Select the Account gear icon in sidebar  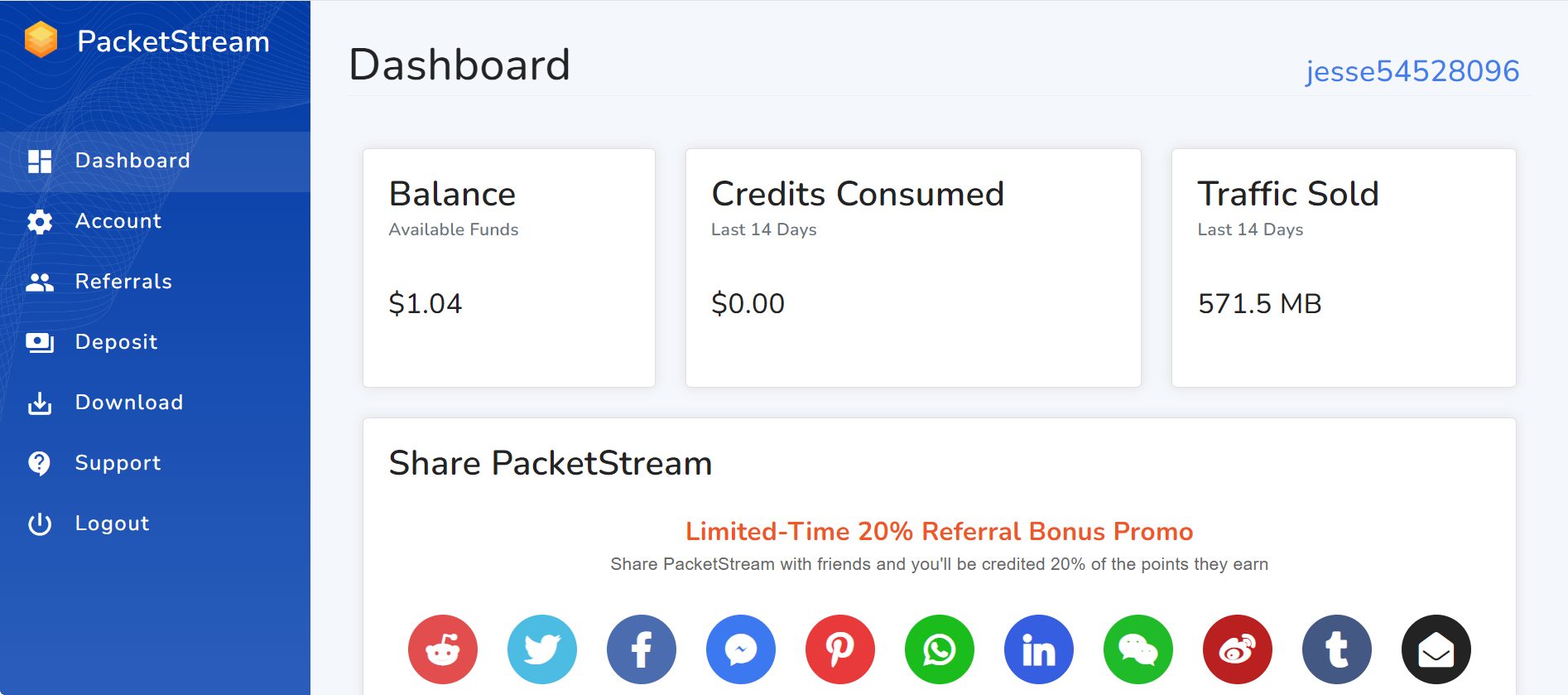39,221
